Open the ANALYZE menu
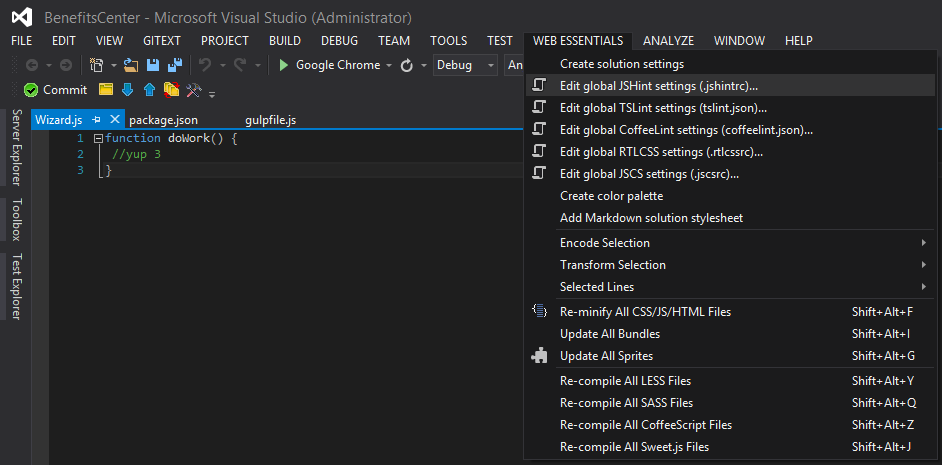The image size is (942, 465). point(668,41)
